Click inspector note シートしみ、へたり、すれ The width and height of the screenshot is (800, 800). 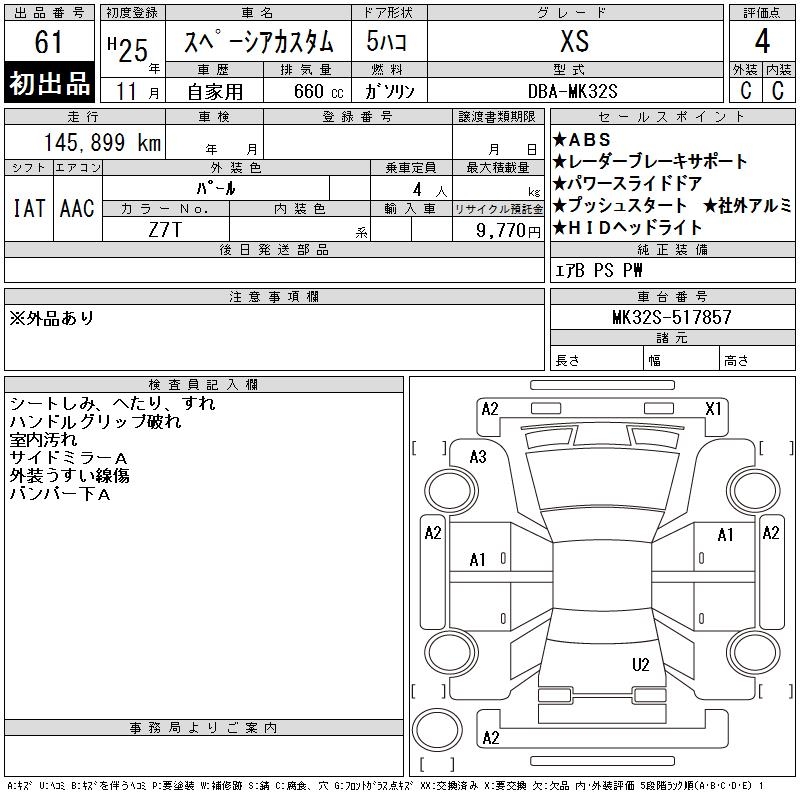pyautogui.click(x=112, y=404)
